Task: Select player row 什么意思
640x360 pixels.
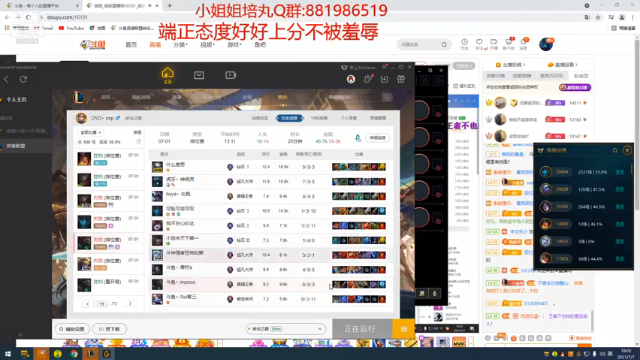Action: [270, 167]
